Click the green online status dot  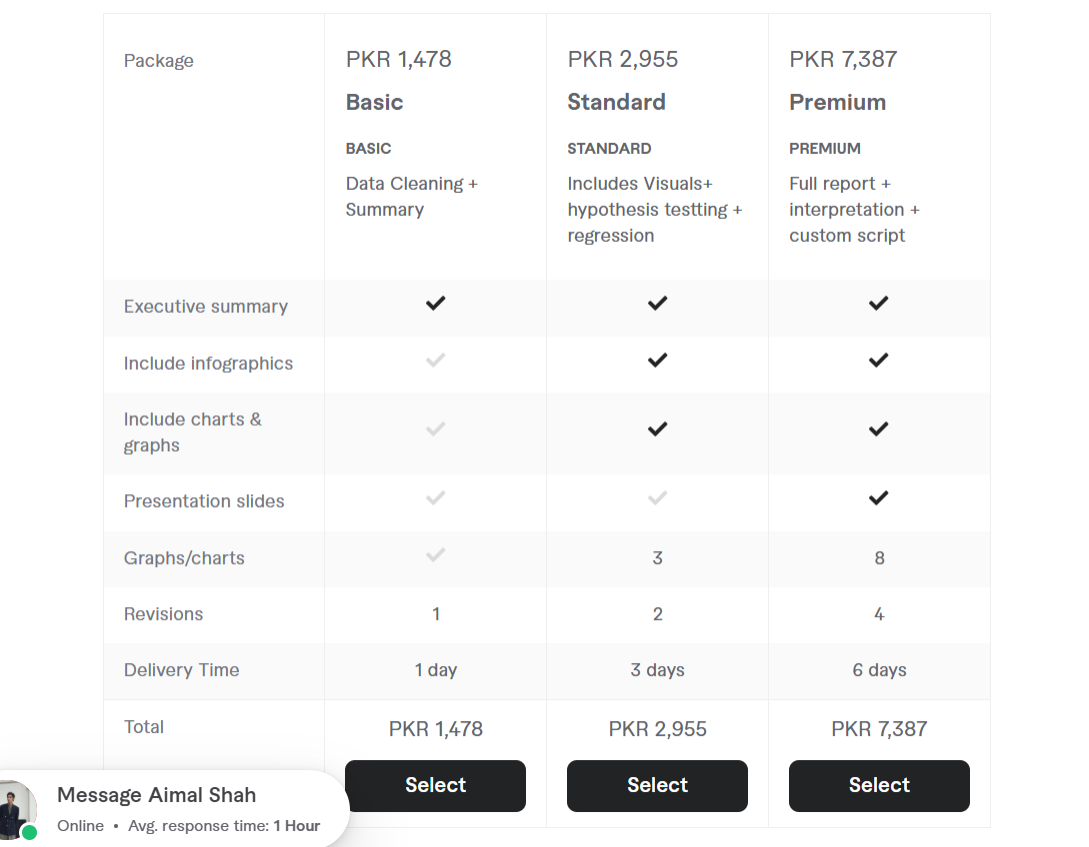29,832
